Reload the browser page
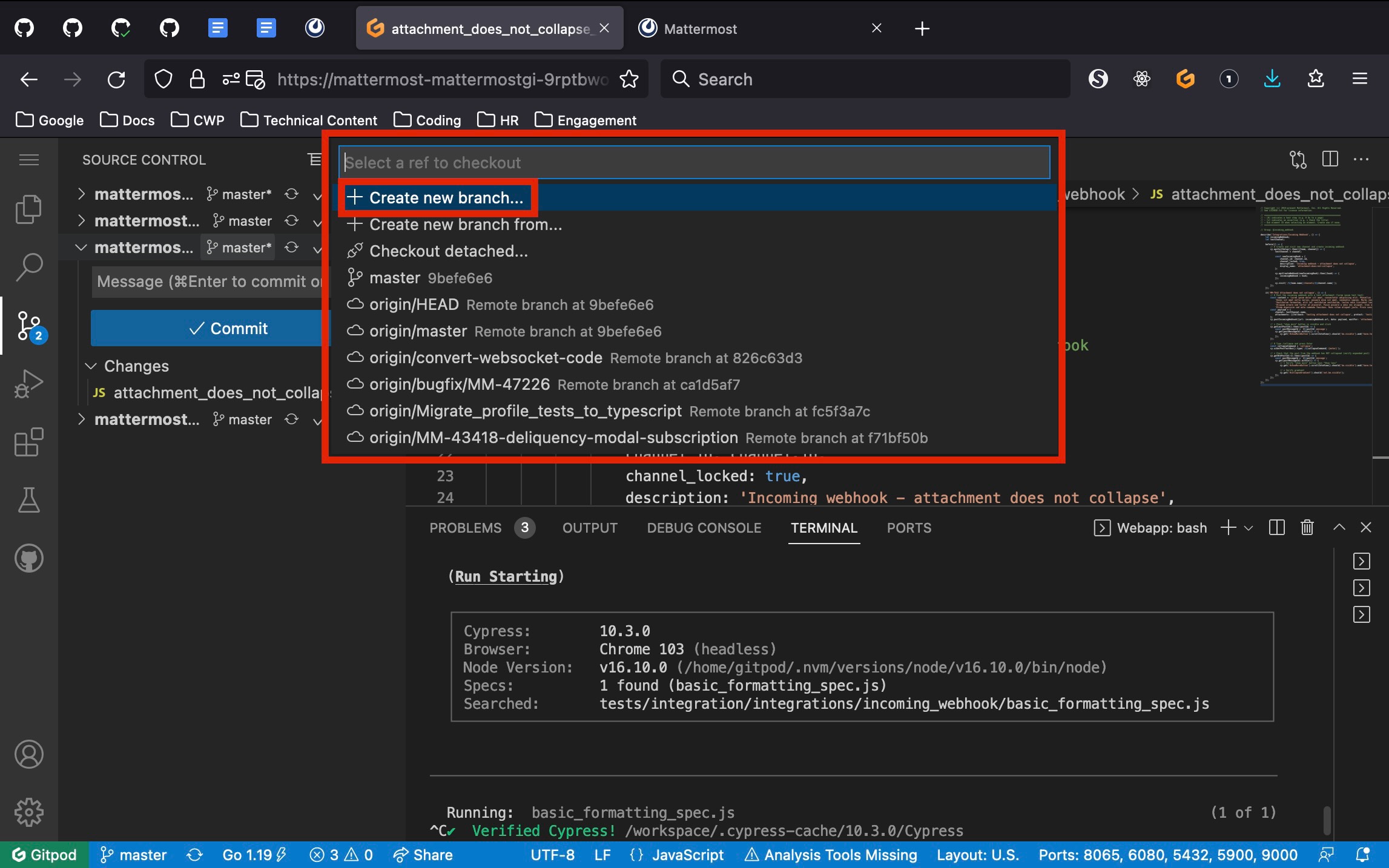The width and height of the screenshot is (1389, 868). pyautogui.click(x=116, y=79)
